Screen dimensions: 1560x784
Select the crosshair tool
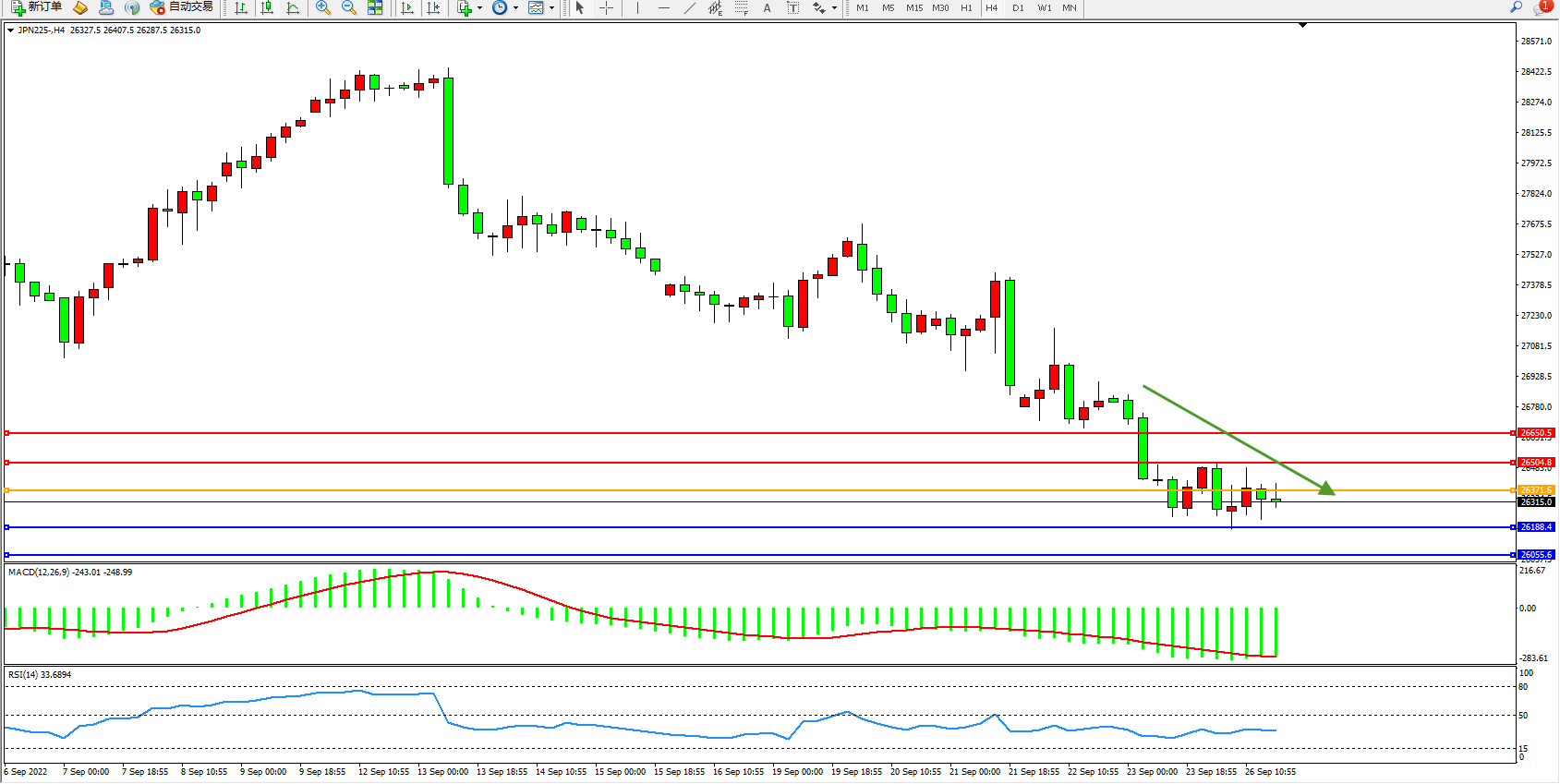(606, 7)
